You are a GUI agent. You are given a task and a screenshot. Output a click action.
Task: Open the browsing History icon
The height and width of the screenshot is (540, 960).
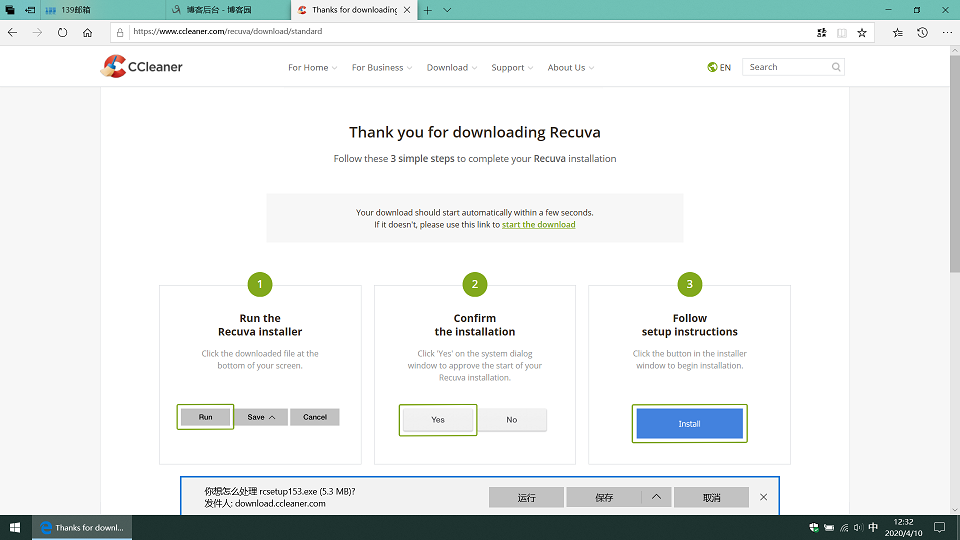pos(923,33)
